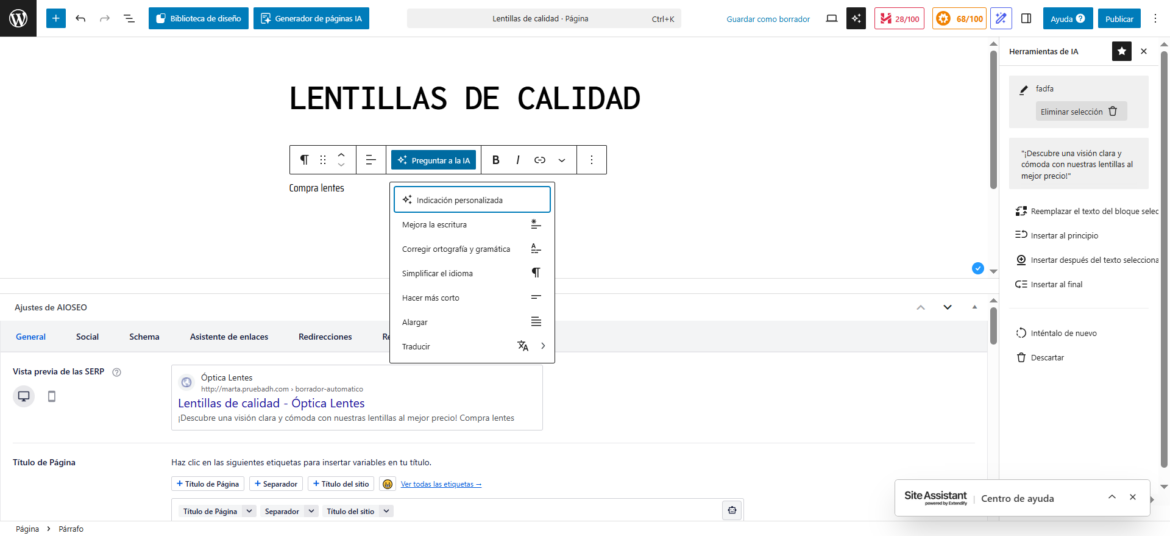Open the Schema tab
The image size is (1170, 536).
point(144,337)
